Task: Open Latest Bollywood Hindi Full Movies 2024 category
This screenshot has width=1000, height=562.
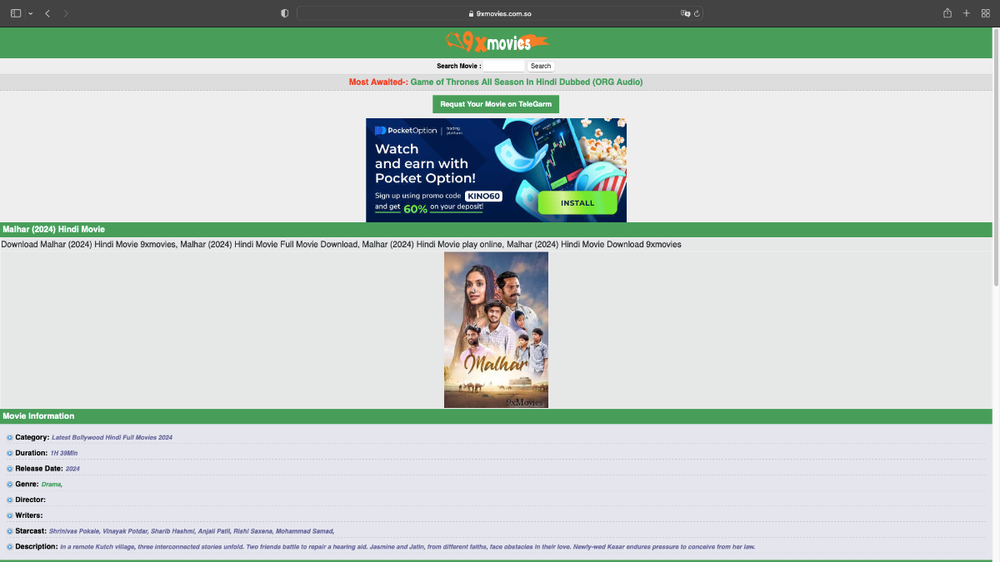Action: pyautogui.click(x=112, y=438)
